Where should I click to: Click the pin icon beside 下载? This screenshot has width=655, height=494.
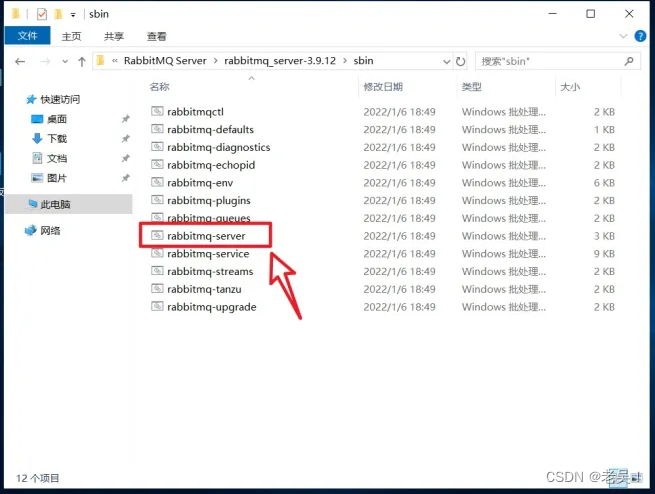(x=125, y=139)
